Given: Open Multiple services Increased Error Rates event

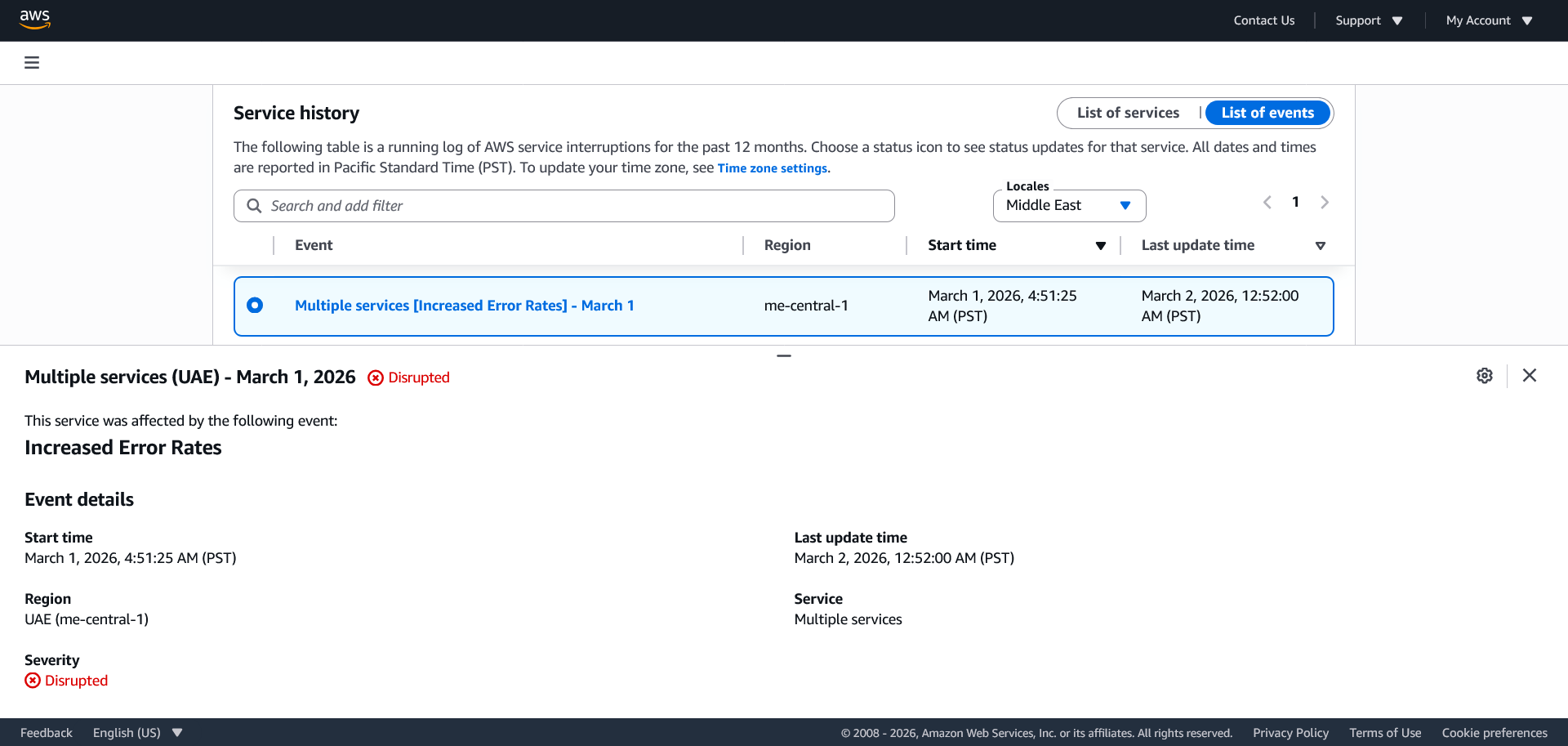Looking at the screenshot, I should (x=464, y=306).
